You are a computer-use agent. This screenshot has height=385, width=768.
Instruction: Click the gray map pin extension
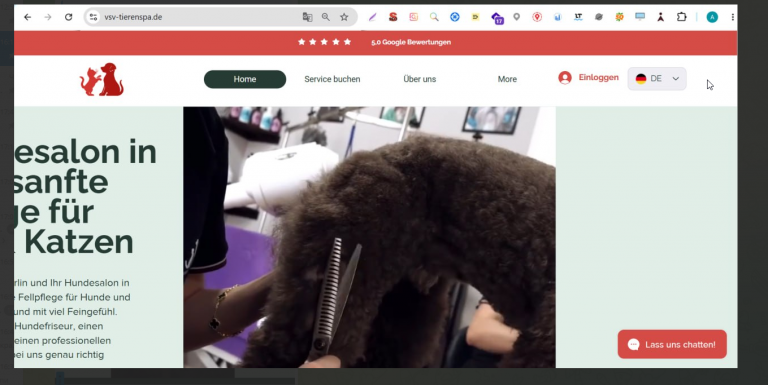coord(516,17)
